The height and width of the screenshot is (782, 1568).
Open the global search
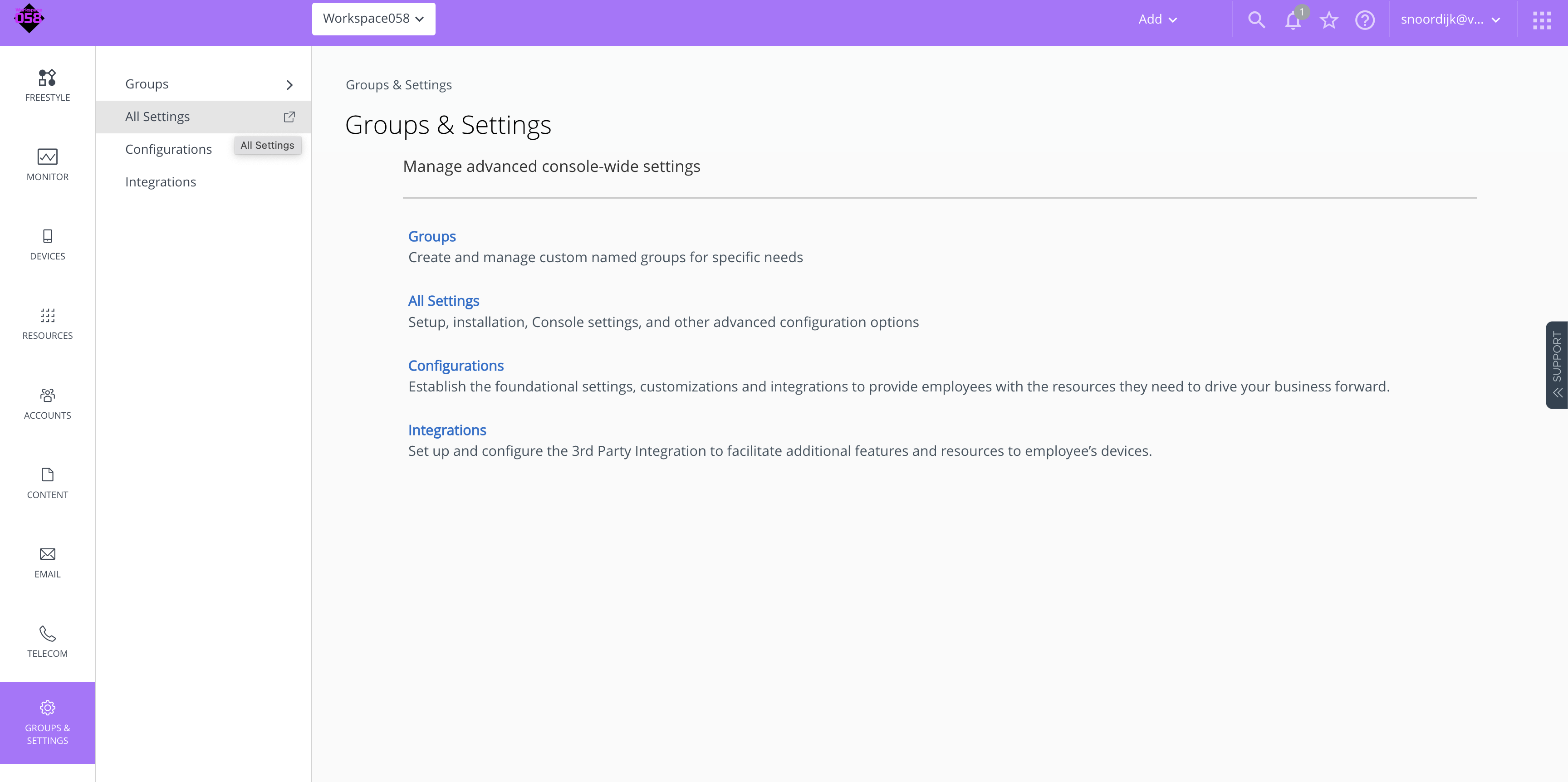pos(1256,20)
